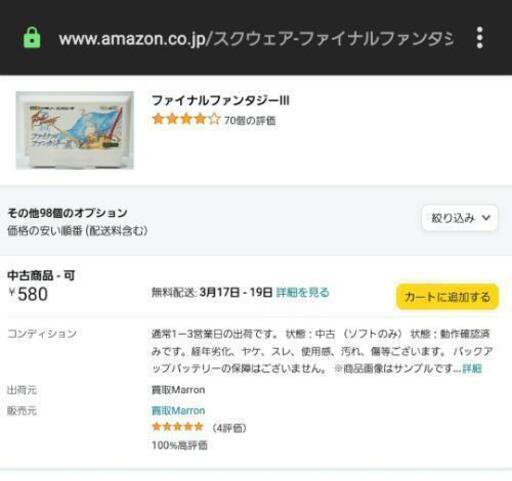Viewport: 512px width, 481px height.
Task: Expand the 絞り込み filter dropdown
Action: point(460,218)
